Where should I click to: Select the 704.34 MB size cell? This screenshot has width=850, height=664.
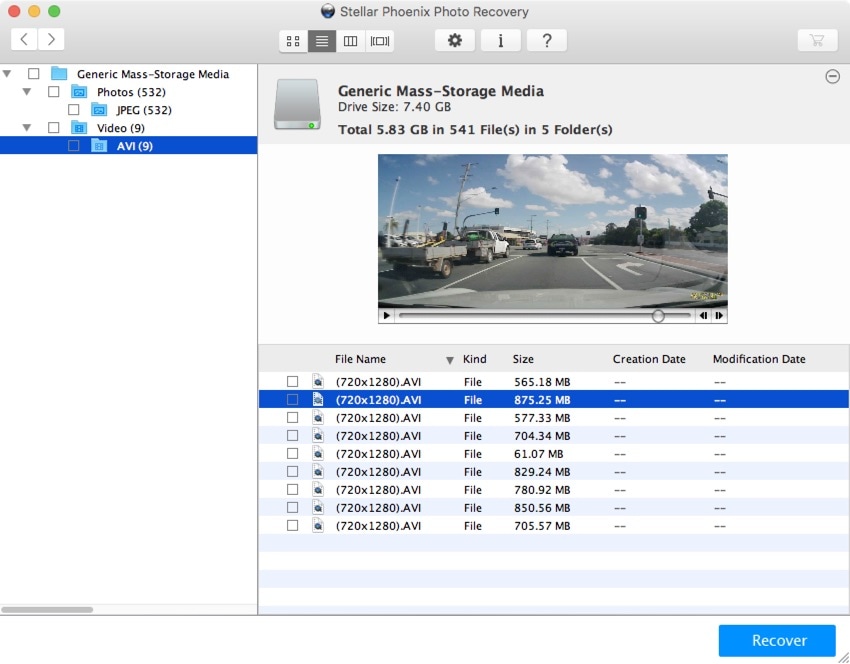tap(542, 436)
